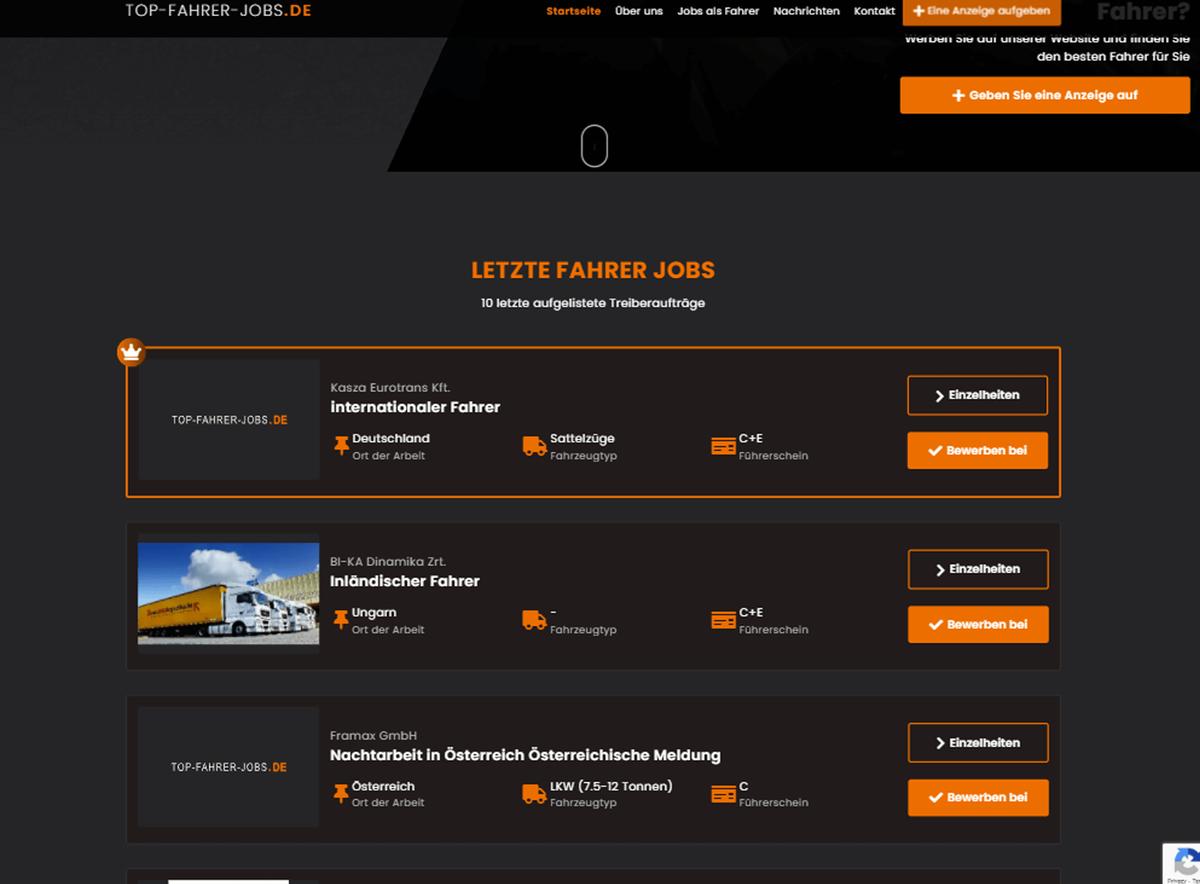Click the LKW (7.5-12 Tonnen) text
This screenshot has height=884, width=1200.
pos(611,786)
